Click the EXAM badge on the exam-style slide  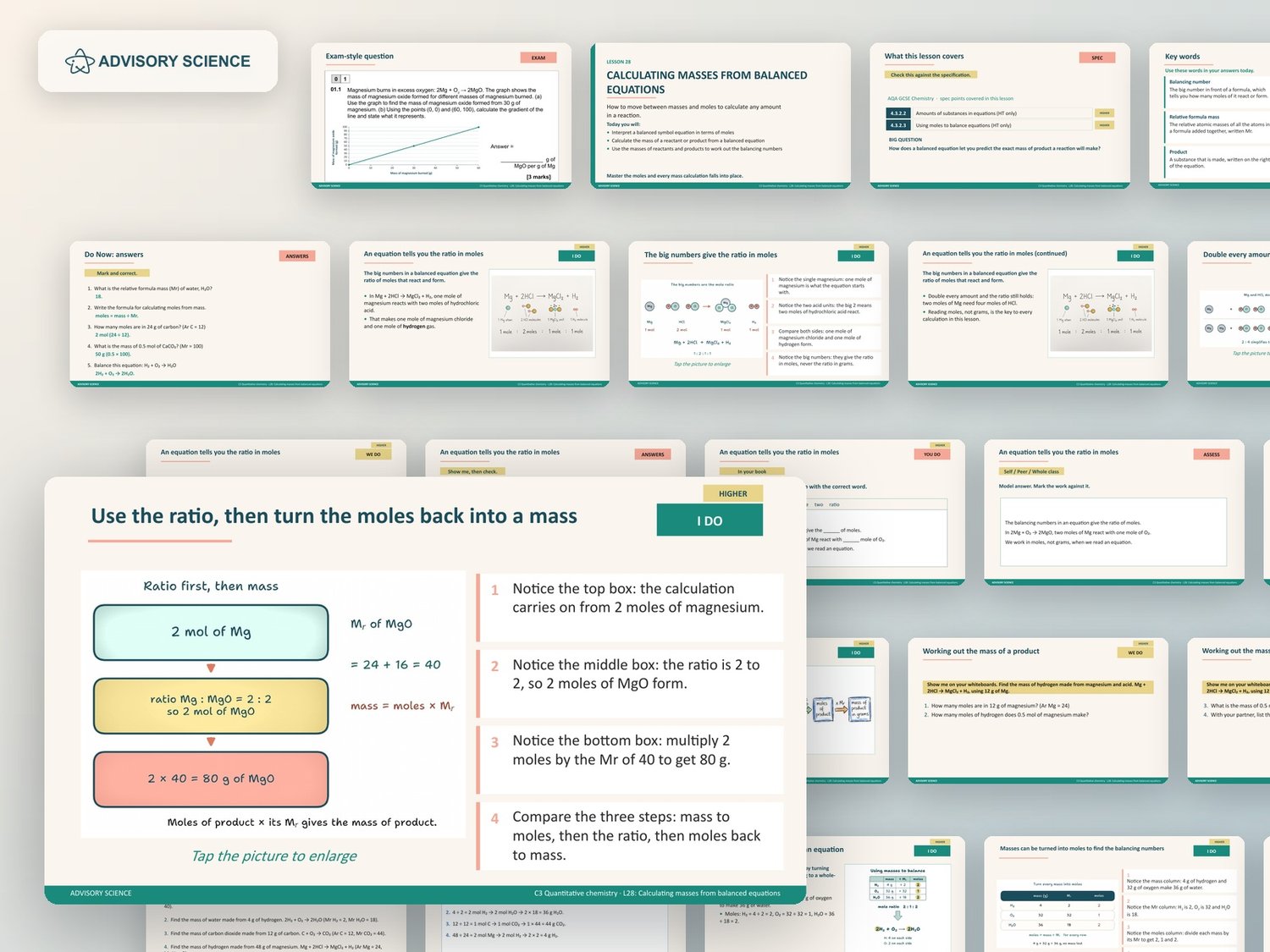538,58
